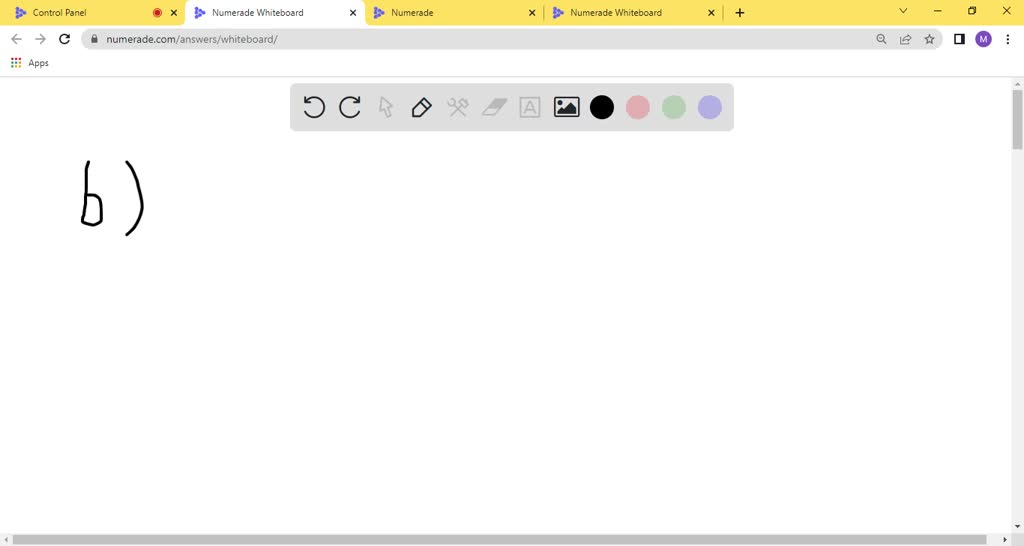Insert an image onto the whiteboard
The width and height of the screenshot is (1024, 546).
point(566,107)
